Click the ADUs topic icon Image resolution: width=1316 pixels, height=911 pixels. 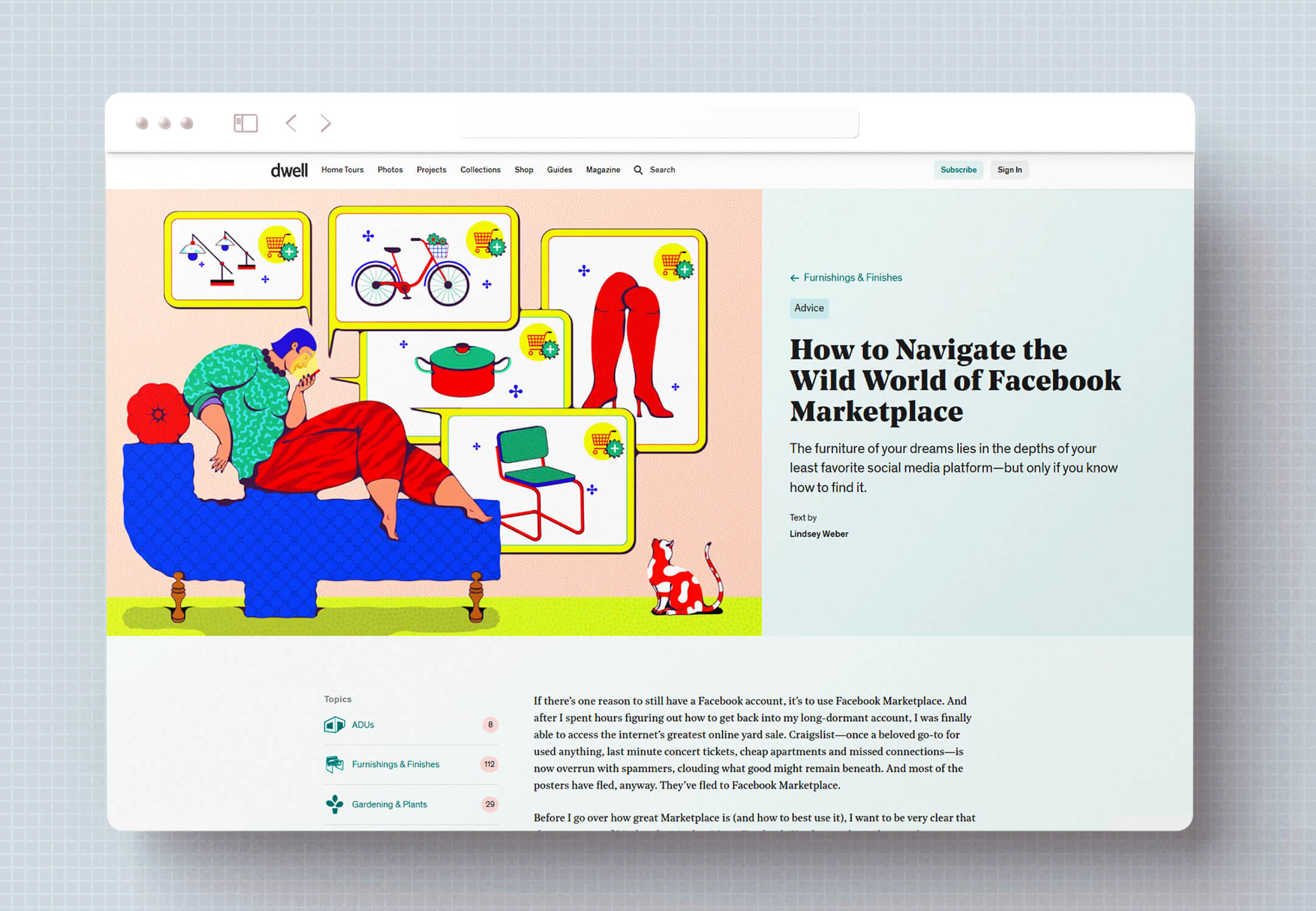tap(334, 725)
